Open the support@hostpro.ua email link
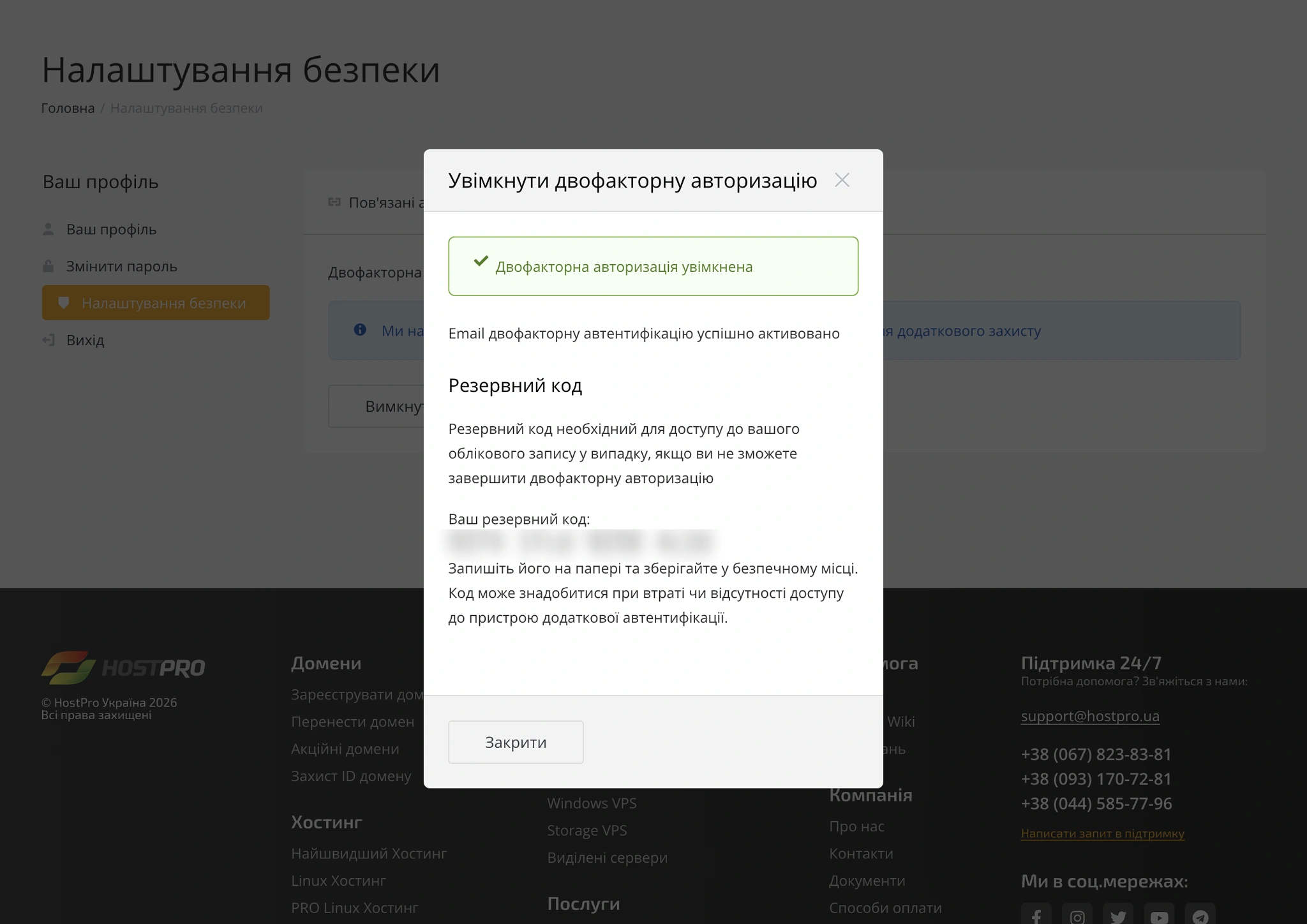Screen dimensions: 1307x924 click(x=1089, y=716)
